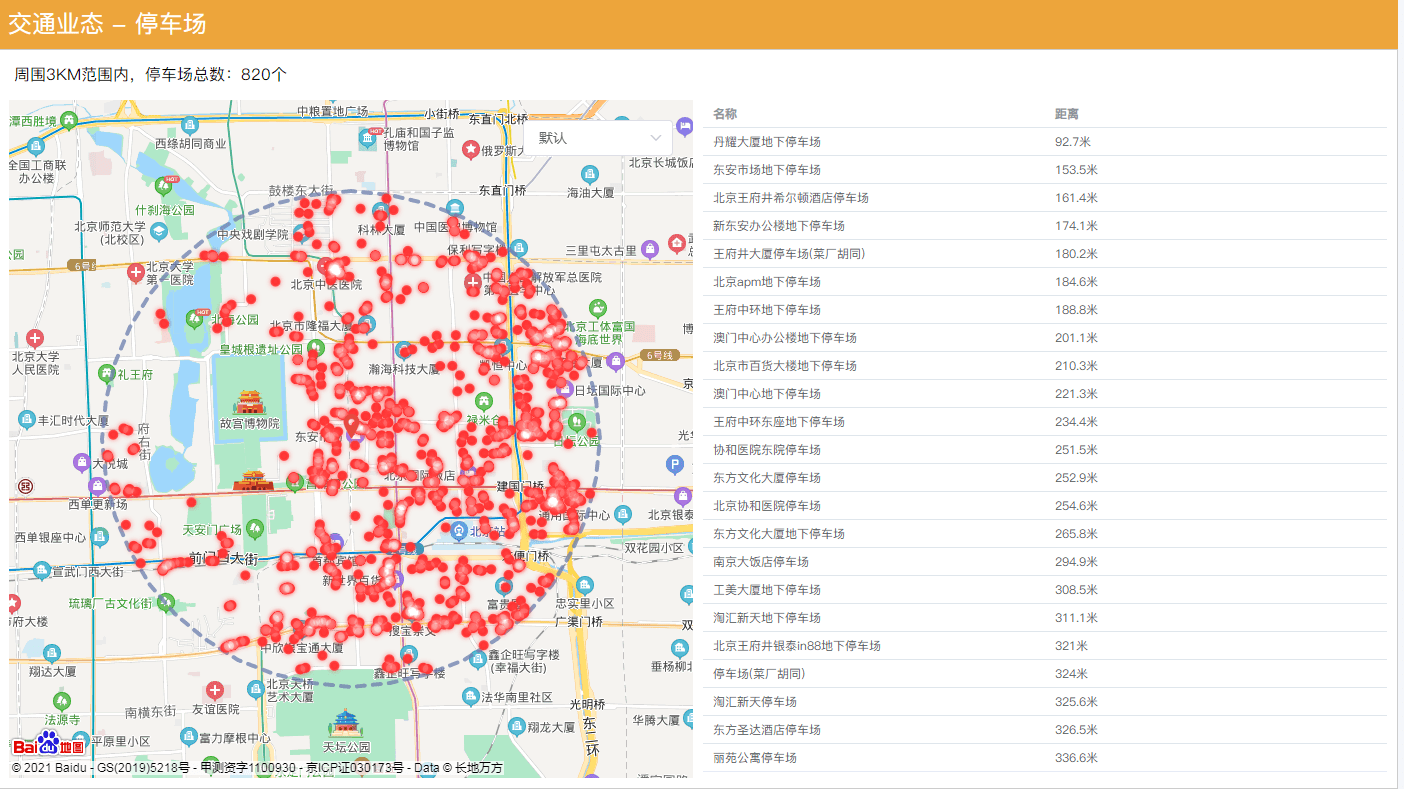Click the 天坛公园 temple icon
This screenshot has width=1404, height=789.
346,723
